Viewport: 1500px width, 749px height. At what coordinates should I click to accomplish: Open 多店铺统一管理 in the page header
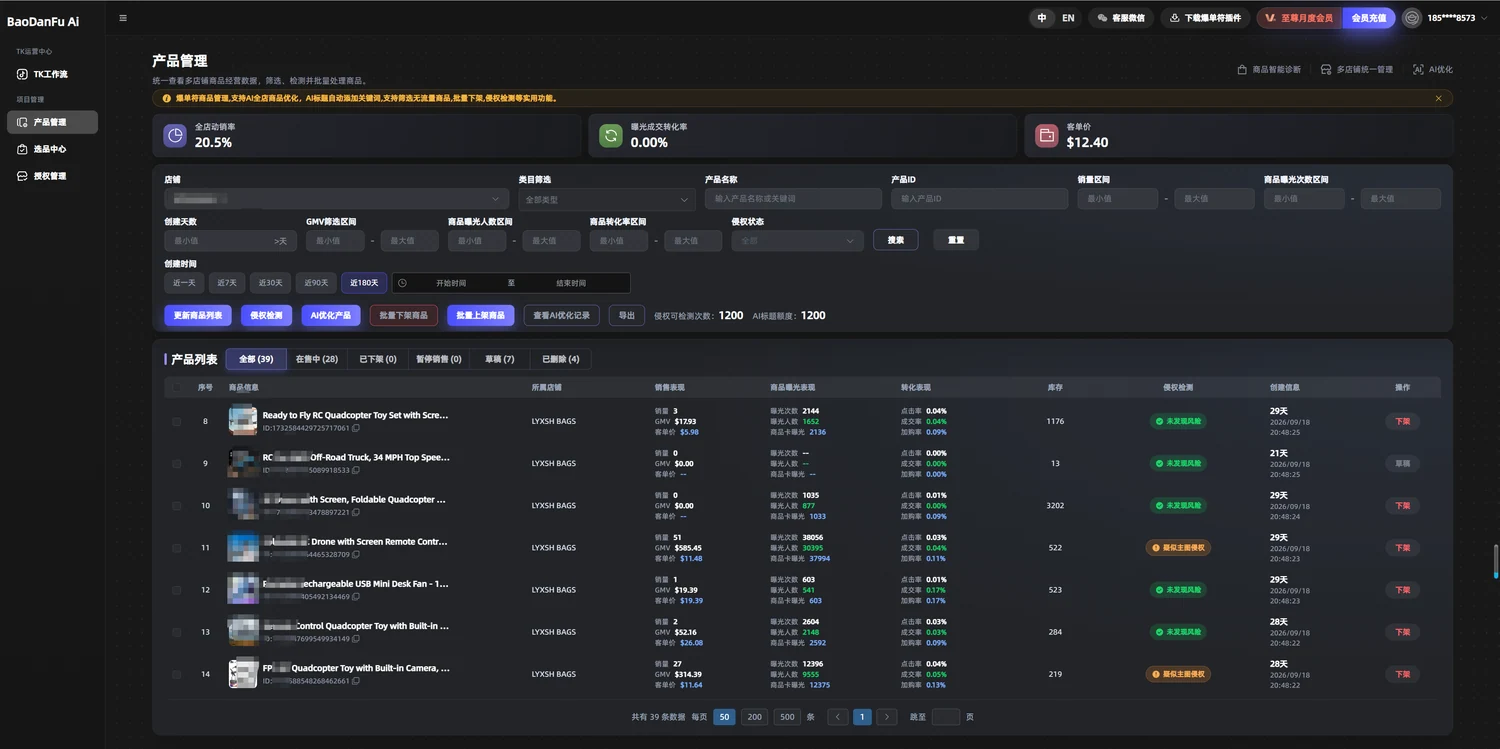click(1356, 70)
